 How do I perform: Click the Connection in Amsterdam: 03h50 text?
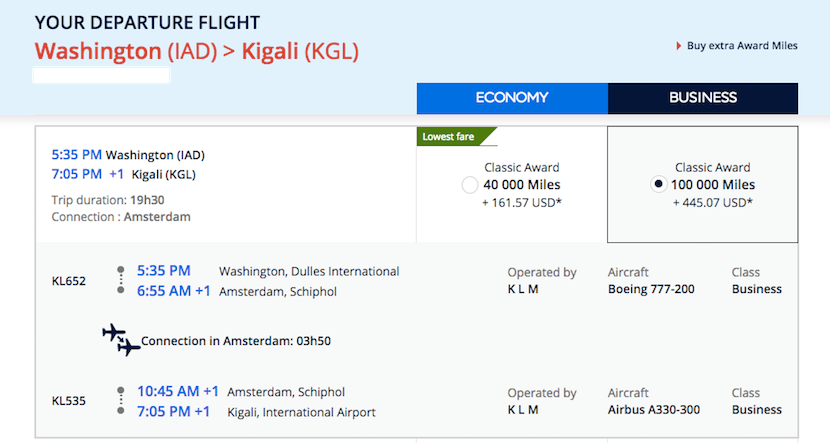tap(236, 341)
